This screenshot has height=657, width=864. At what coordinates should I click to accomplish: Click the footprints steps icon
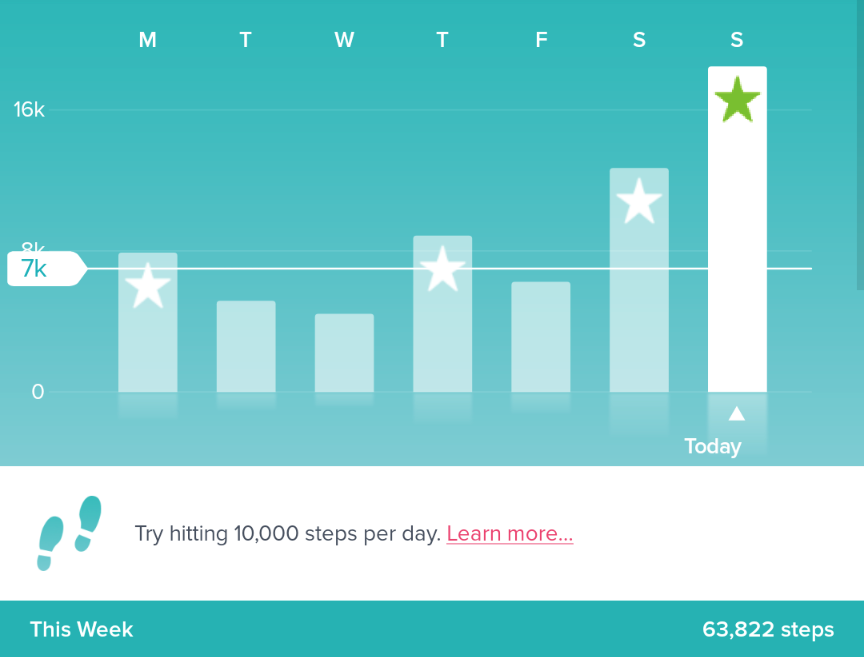tap(69, 533)
